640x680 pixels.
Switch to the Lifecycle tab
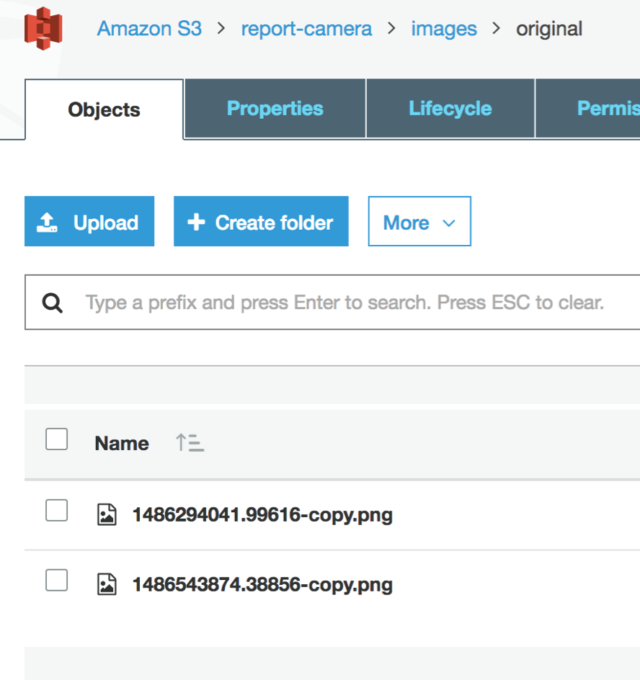tap(450, 108)
